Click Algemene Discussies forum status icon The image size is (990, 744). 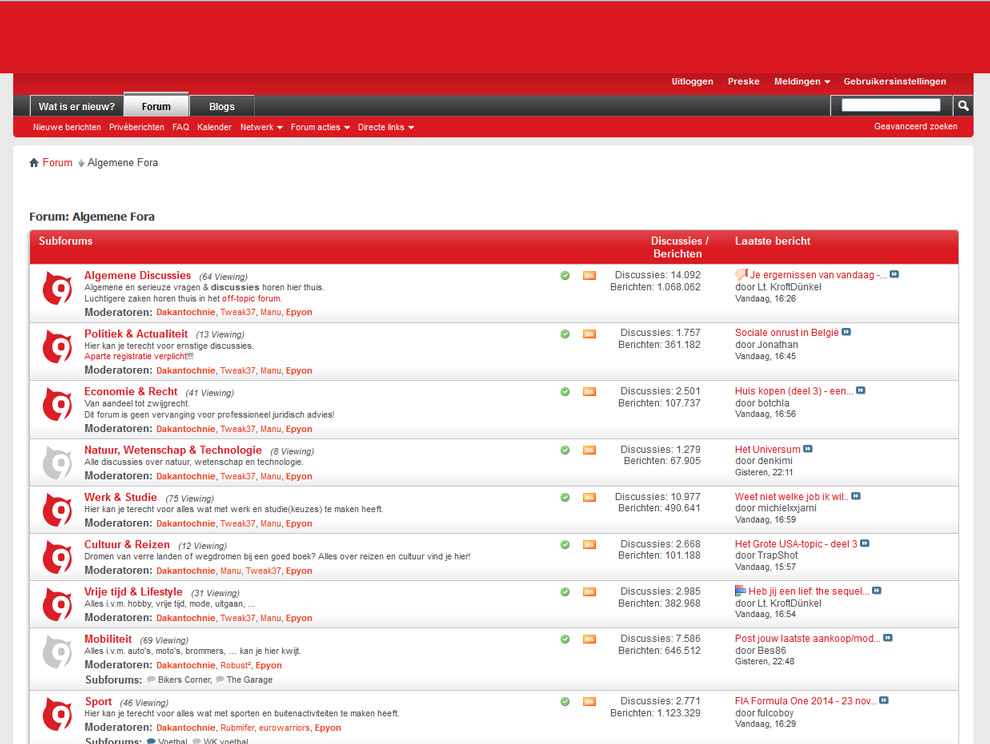tap(57, 288)
